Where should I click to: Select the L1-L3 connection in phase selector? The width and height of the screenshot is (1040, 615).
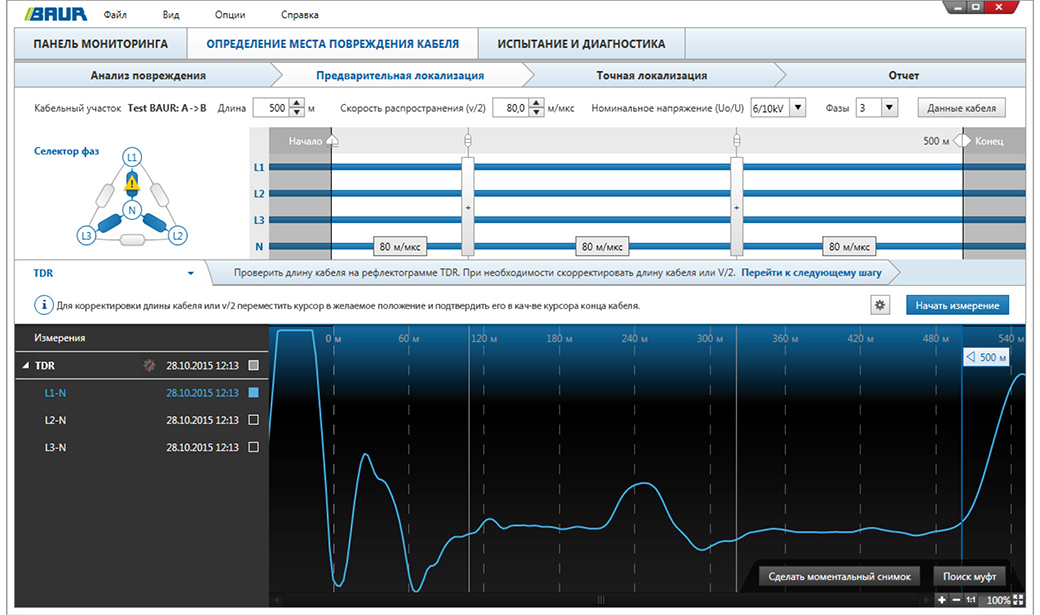(x=105, y=195)
